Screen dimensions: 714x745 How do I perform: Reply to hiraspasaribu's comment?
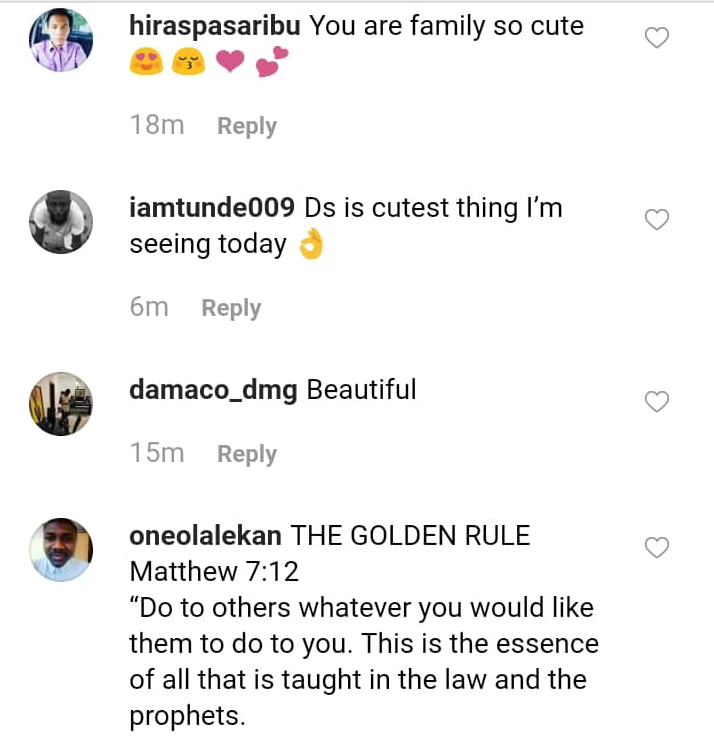pos(247,126)
